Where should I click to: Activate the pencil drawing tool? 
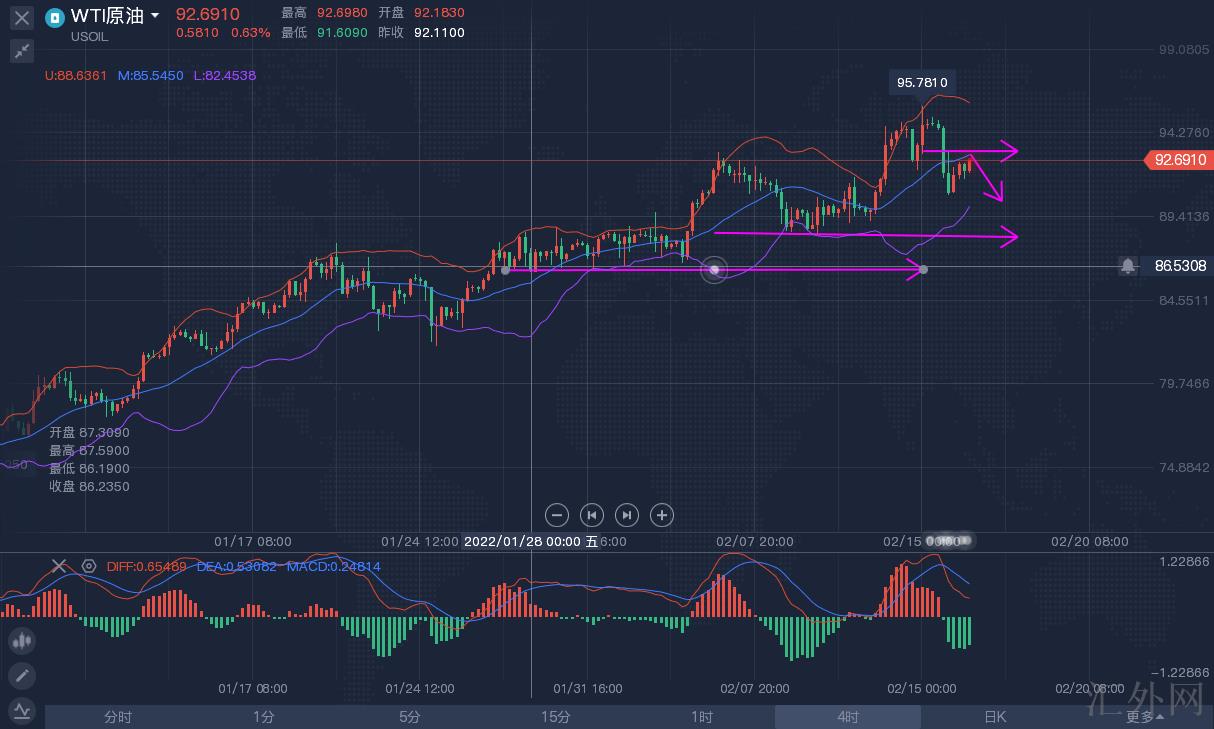point(22,675)
